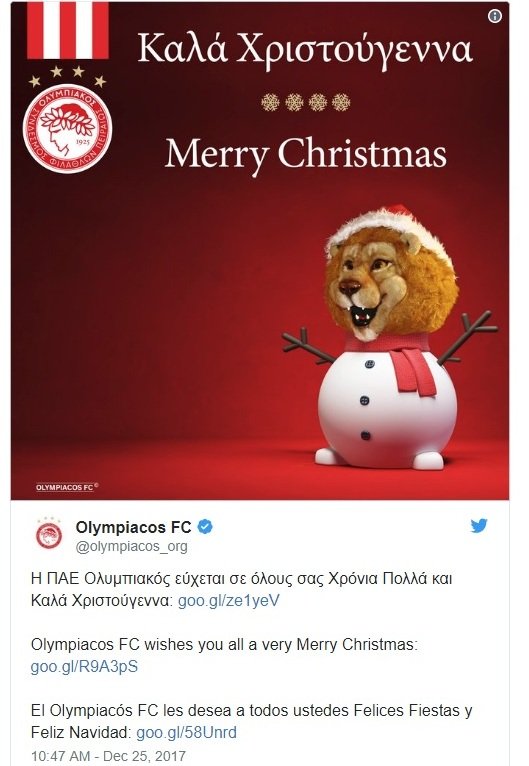The image size is (529, 766).
Task: Open the goo.gl/ze1yeV link
Action: click(229, 600)
